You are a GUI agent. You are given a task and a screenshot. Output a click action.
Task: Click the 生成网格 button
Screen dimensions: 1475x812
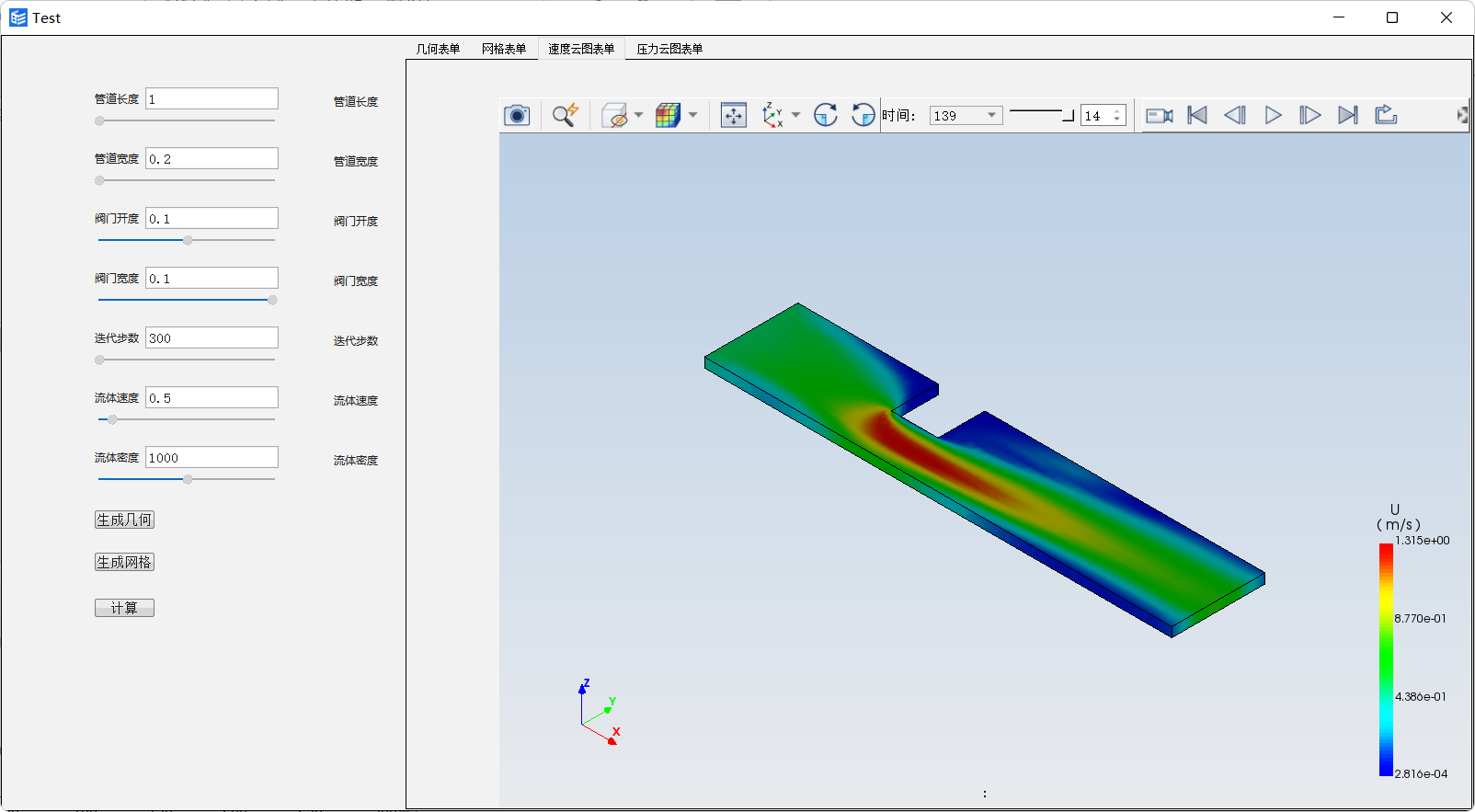click(124, 562)
